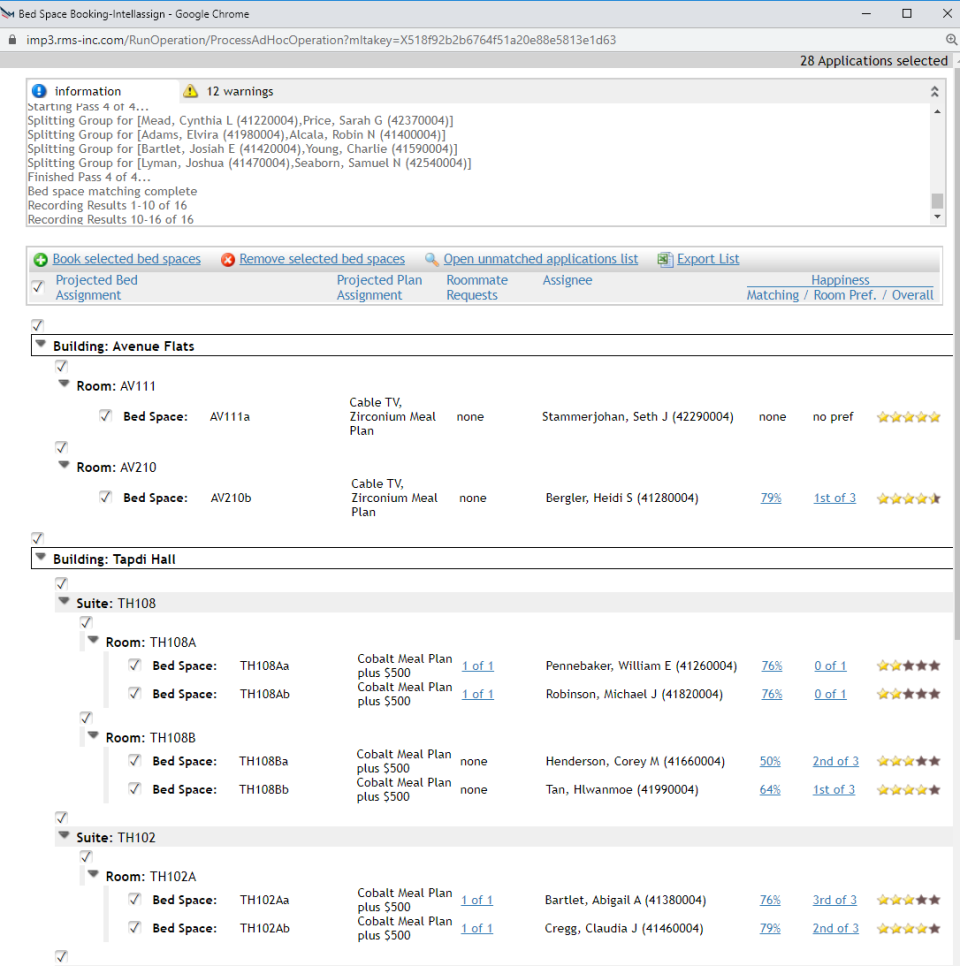Collapse the Building: Tapdi Hall group
Screen dimensions: 960x966
click(x=41, y=558)
